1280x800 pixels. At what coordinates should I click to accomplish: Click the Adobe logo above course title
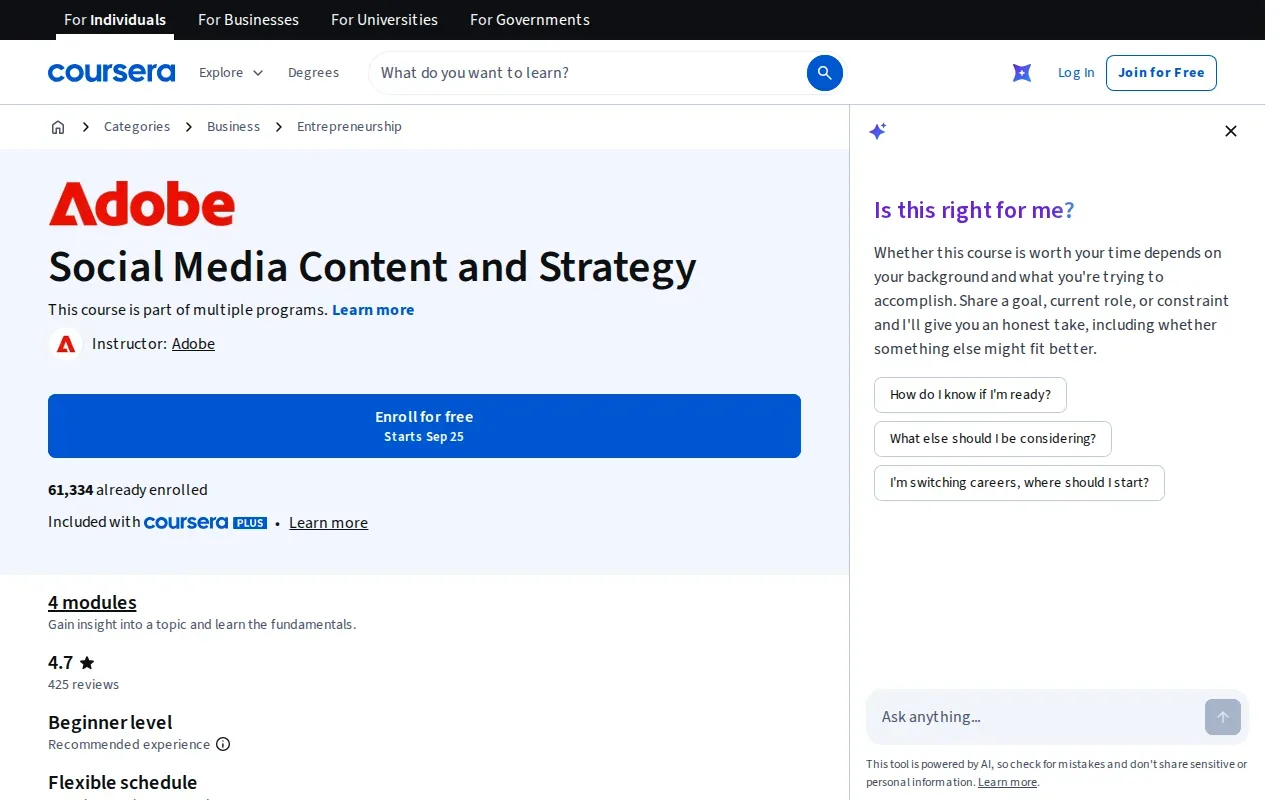142,203
